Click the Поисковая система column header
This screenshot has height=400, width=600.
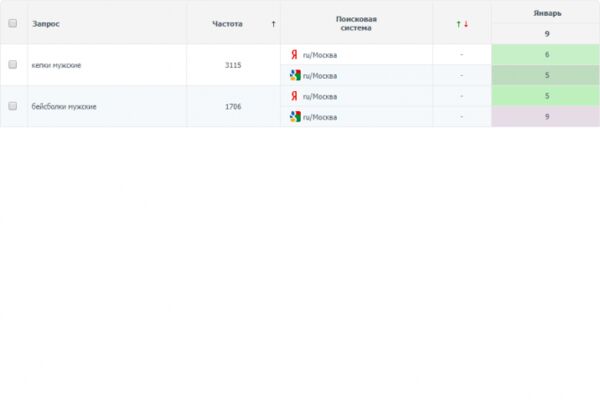click(356, 23)
